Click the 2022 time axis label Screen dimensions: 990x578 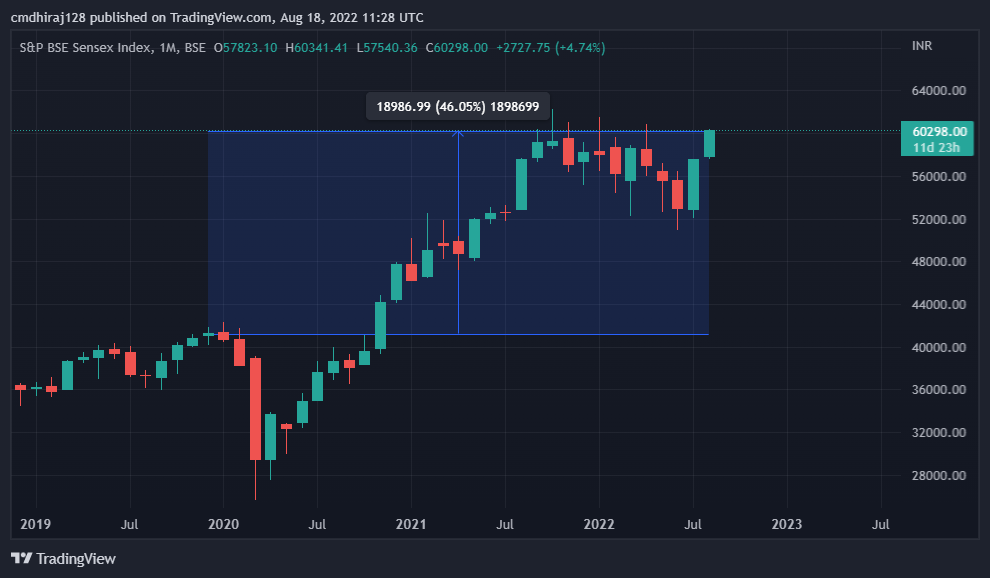tap(599, 524)
